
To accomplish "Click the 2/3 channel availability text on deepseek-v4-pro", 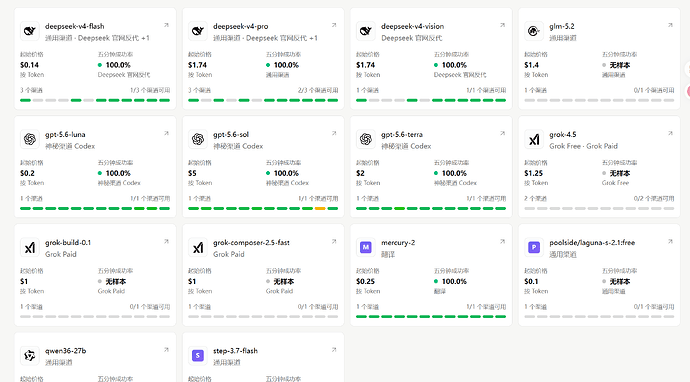I will tap(318, 90).
